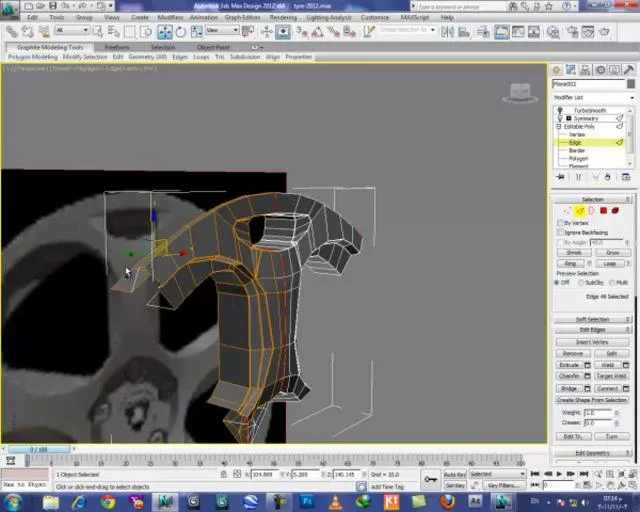Click the Select and Link chain icon
The height and width of the screenshot is (512, 640).
click(x=12, y=32)
